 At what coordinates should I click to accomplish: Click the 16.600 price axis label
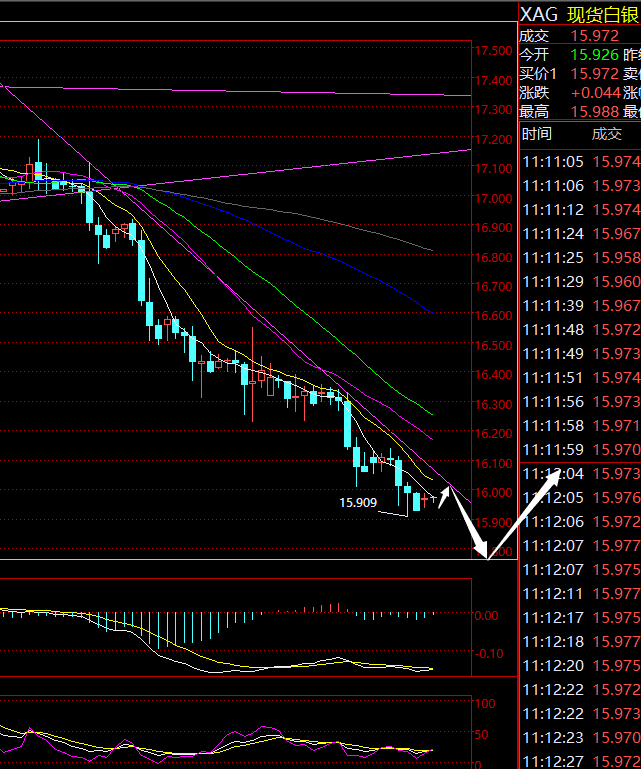point(493,315)
